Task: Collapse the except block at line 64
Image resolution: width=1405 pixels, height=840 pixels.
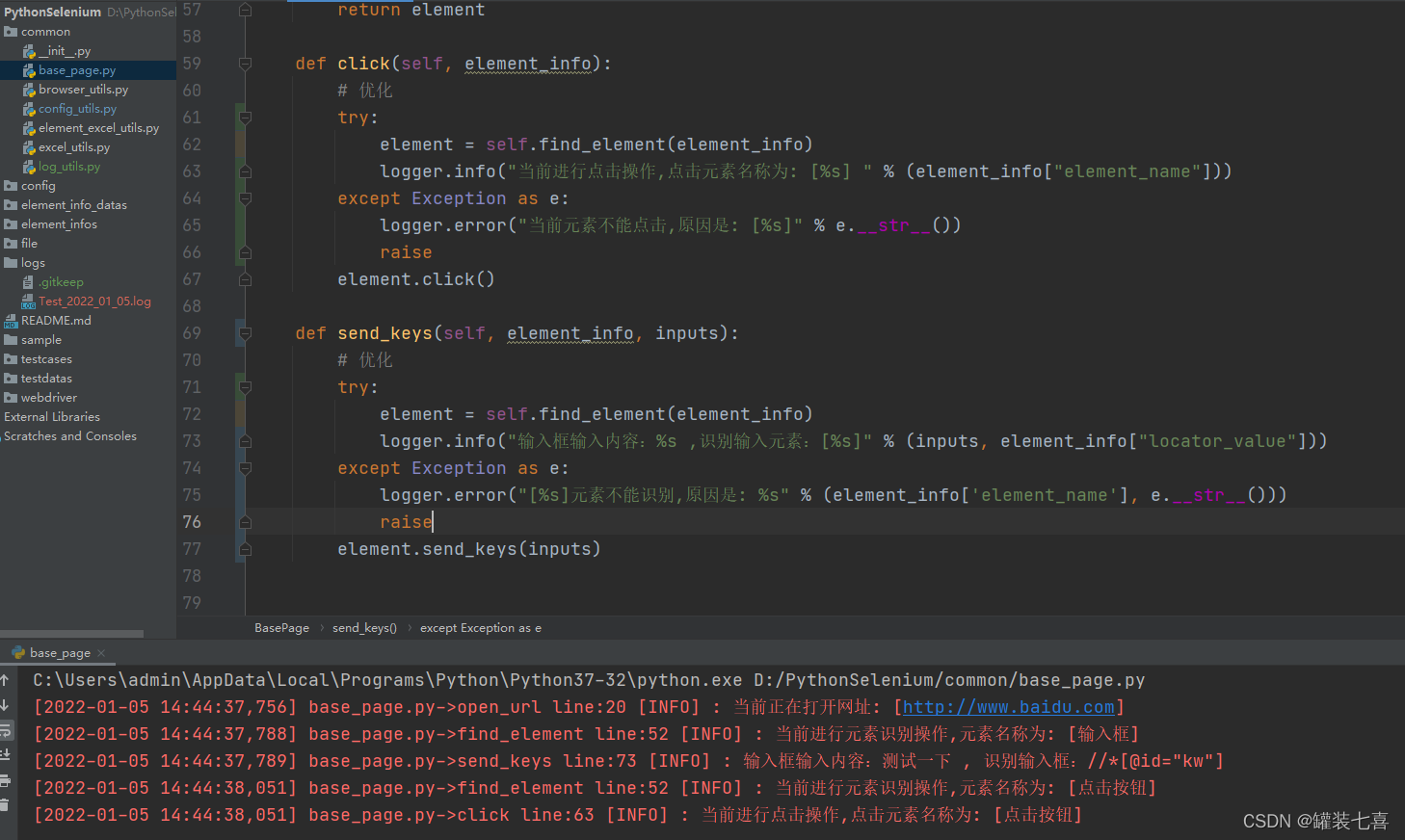Action: point(245,198)
